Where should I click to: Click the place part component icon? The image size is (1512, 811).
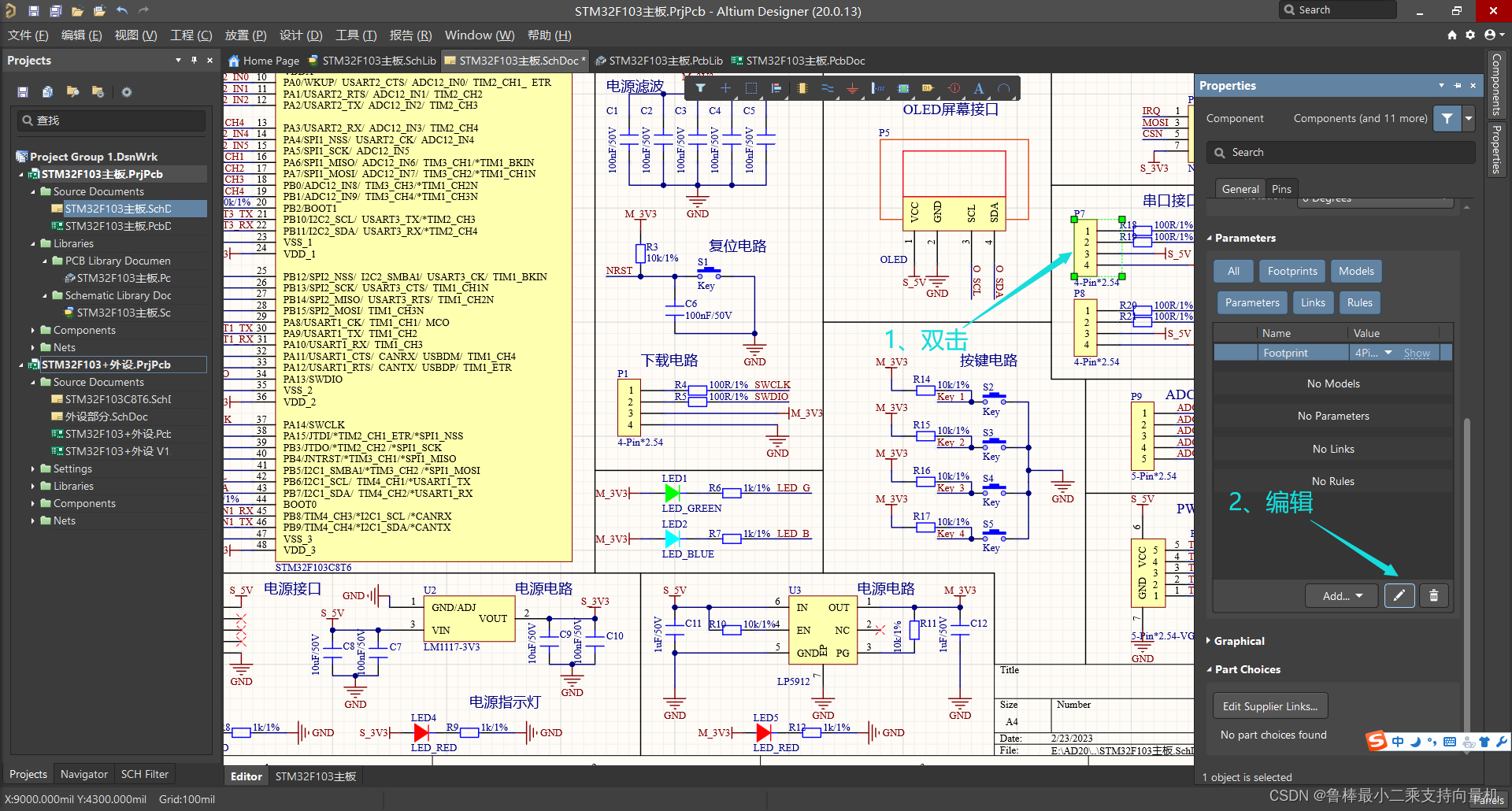point(802,88)
